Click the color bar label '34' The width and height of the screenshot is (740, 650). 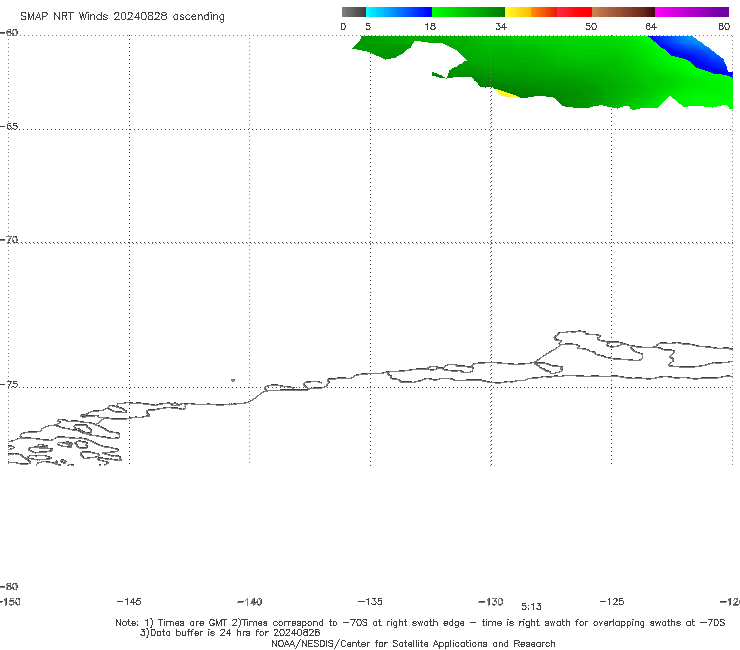501,26
